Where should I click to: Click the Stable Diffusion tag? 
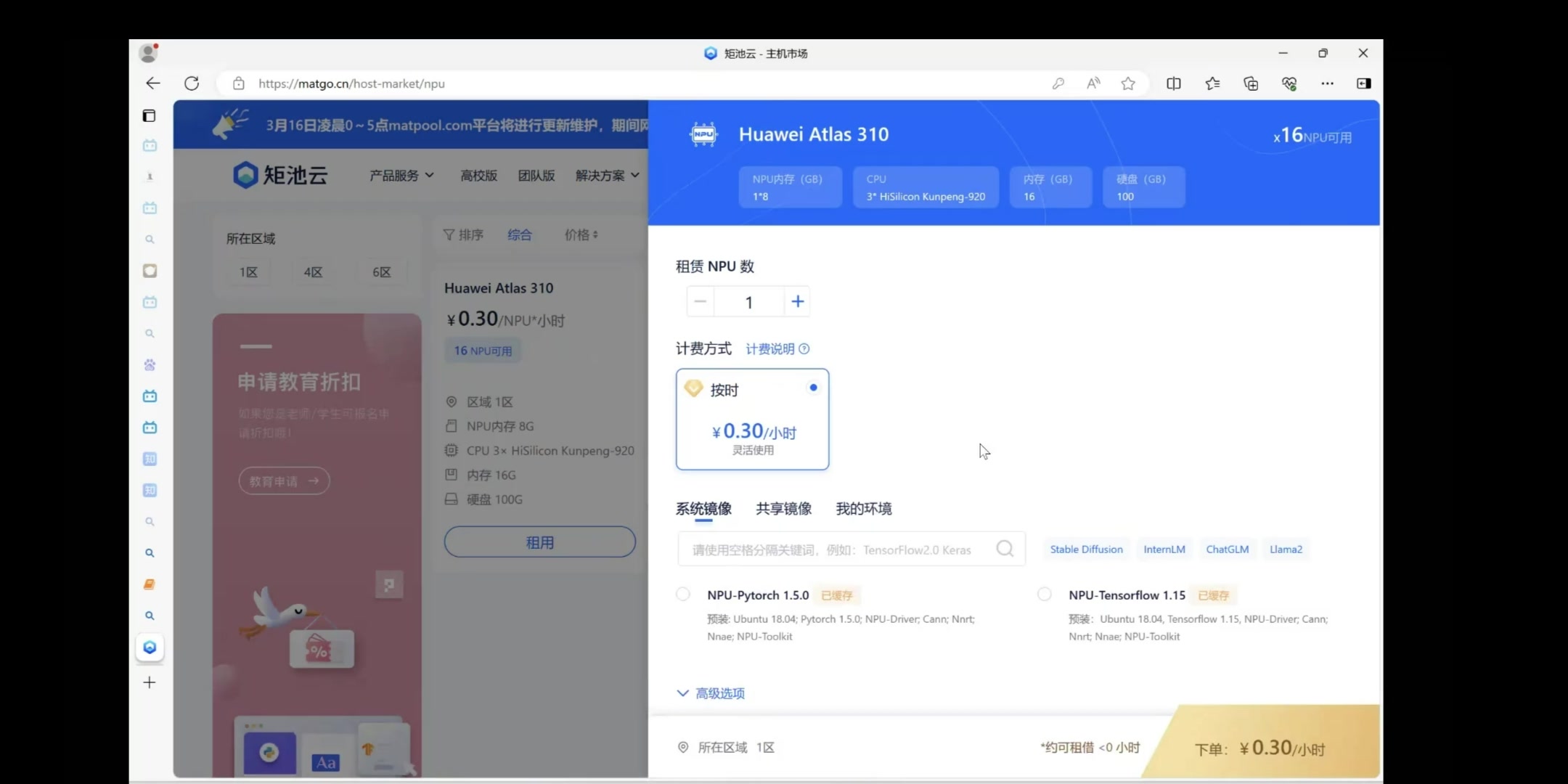point(1086,549)
